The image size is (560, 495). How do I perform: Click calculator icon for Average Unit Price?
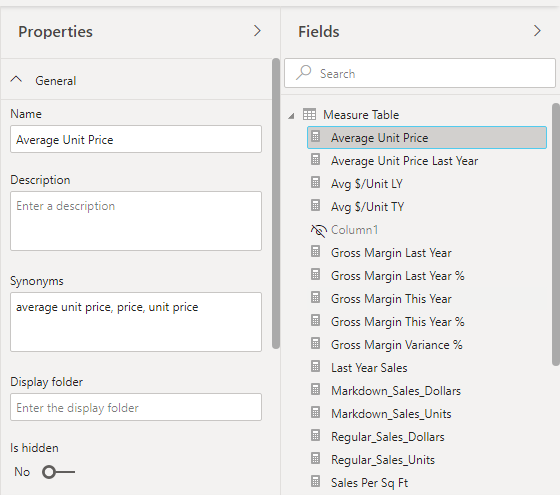click(315, 137)
